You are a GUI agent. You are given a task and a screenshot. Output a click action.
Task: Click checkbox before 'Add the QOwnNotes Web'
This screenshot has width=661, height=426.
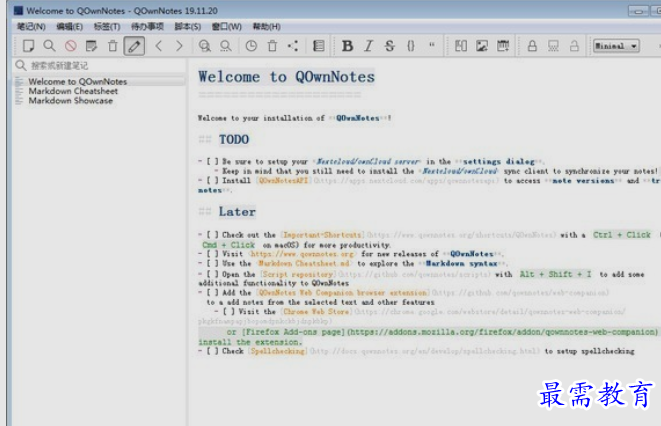212,292
